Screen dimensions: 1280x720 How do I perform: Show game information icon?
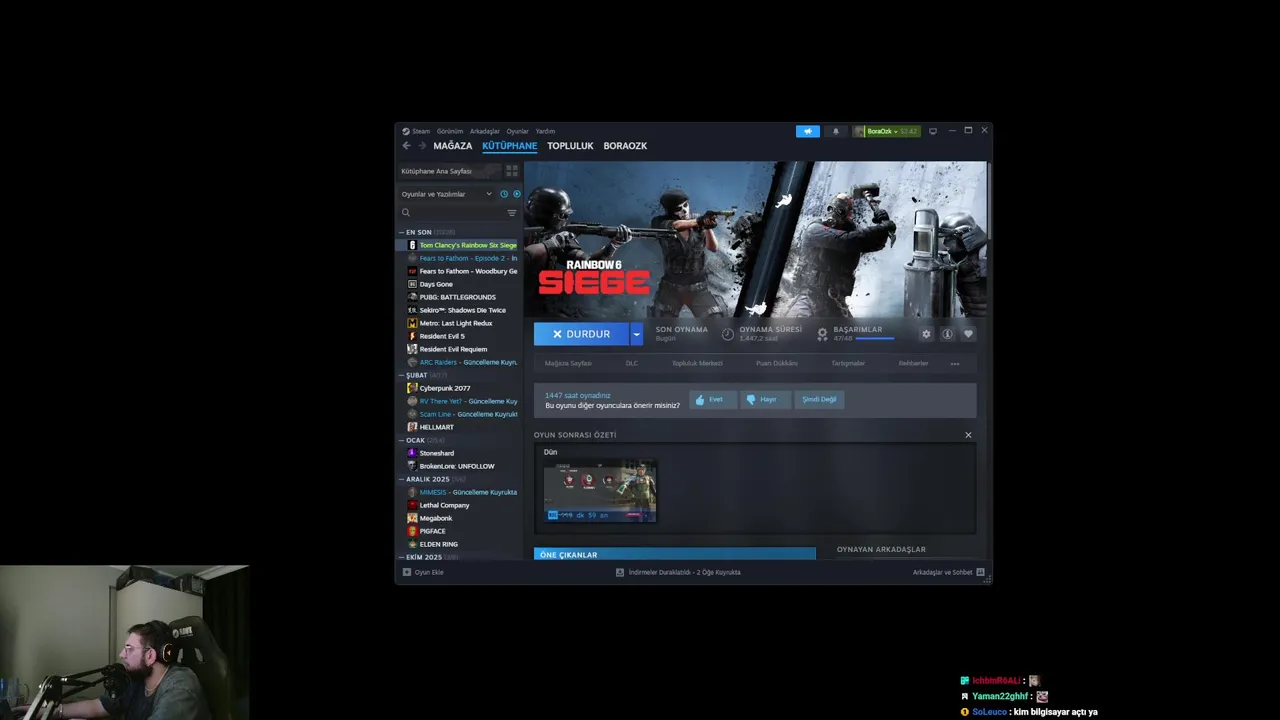947,334
